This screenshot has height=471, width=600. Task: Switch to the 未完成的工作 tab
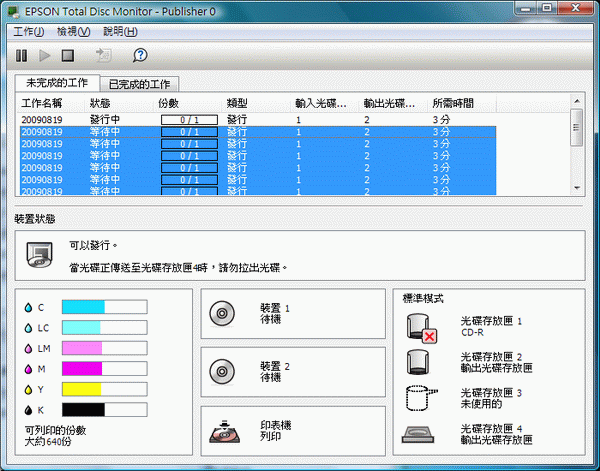(57, 83)
